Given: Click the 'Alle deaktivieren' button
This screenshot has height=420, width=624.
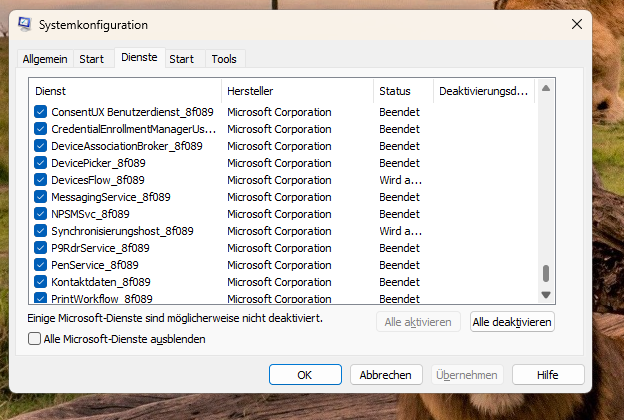Looking at the screenshot, I should pos(512,322).
